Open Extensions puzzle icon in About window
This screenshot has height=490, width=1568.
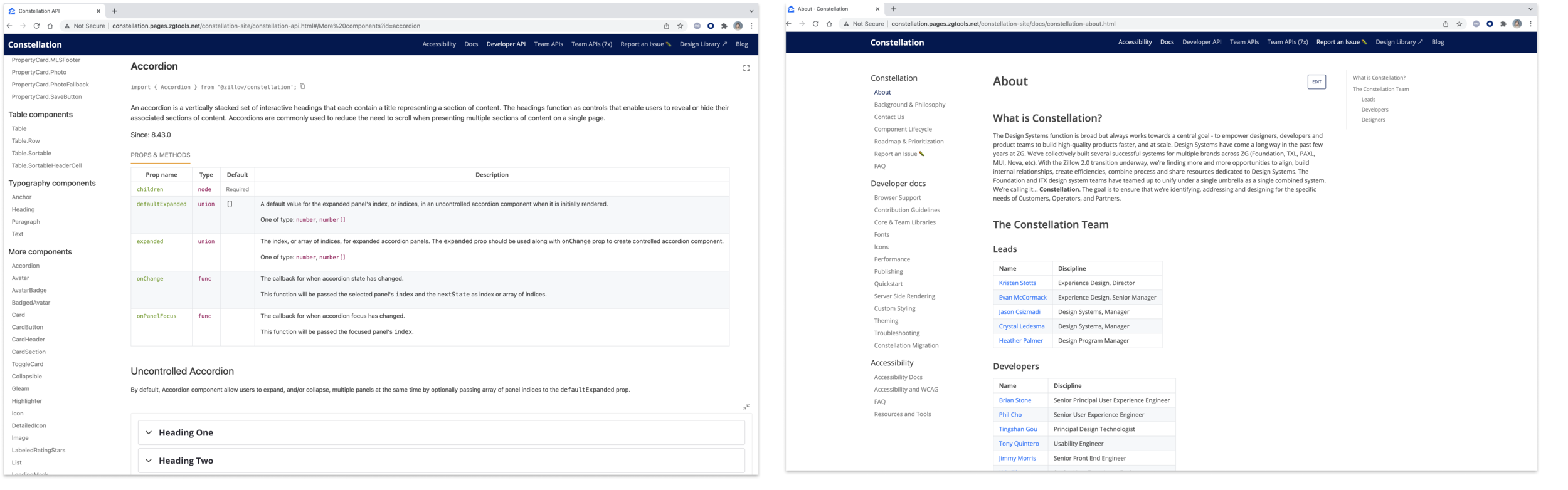pyautogui.click(x=1503, y=24)
